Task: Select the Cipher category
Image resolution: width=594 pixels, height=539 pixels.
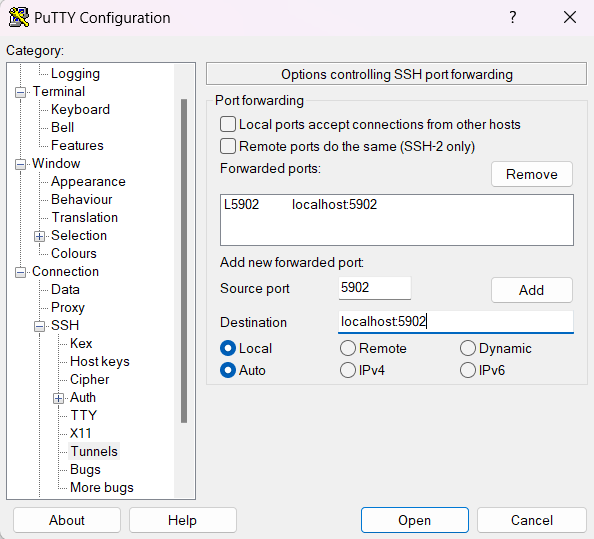Action: (x=89, y=379)
